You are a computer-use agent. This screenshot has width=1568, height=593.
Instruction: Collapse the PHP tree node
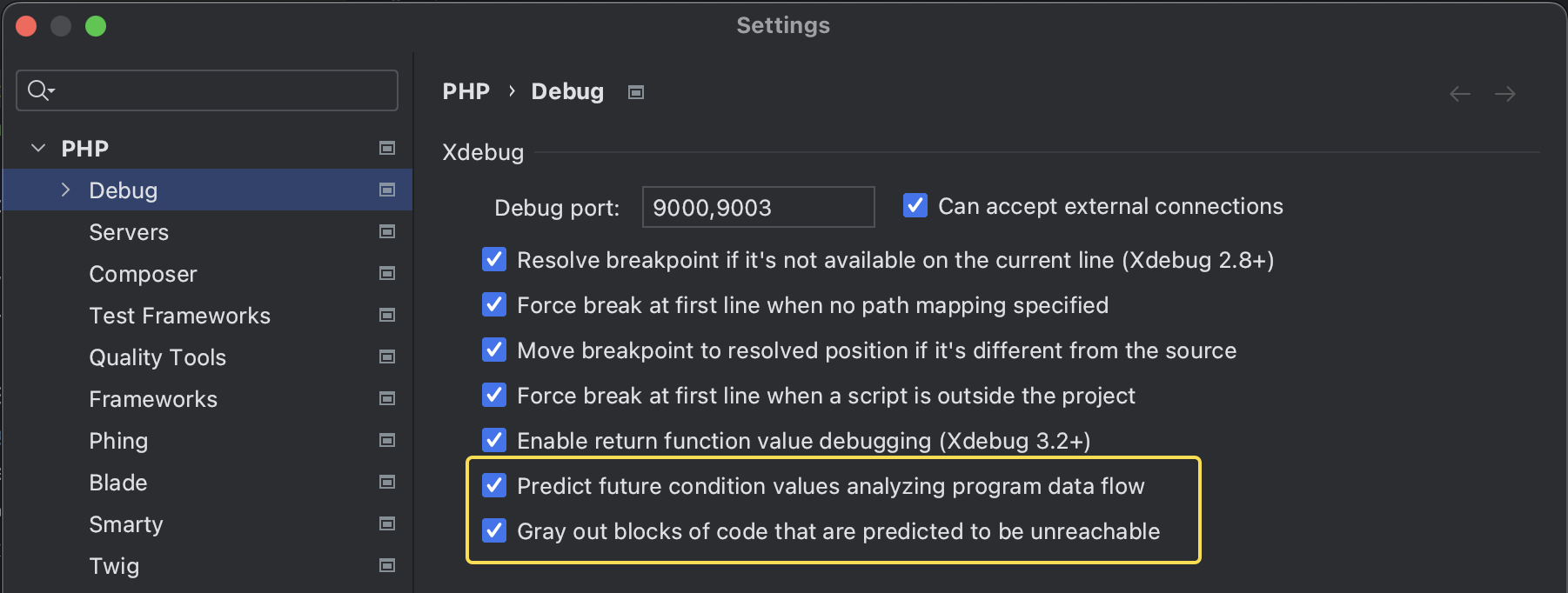click(x=38, y=148)
